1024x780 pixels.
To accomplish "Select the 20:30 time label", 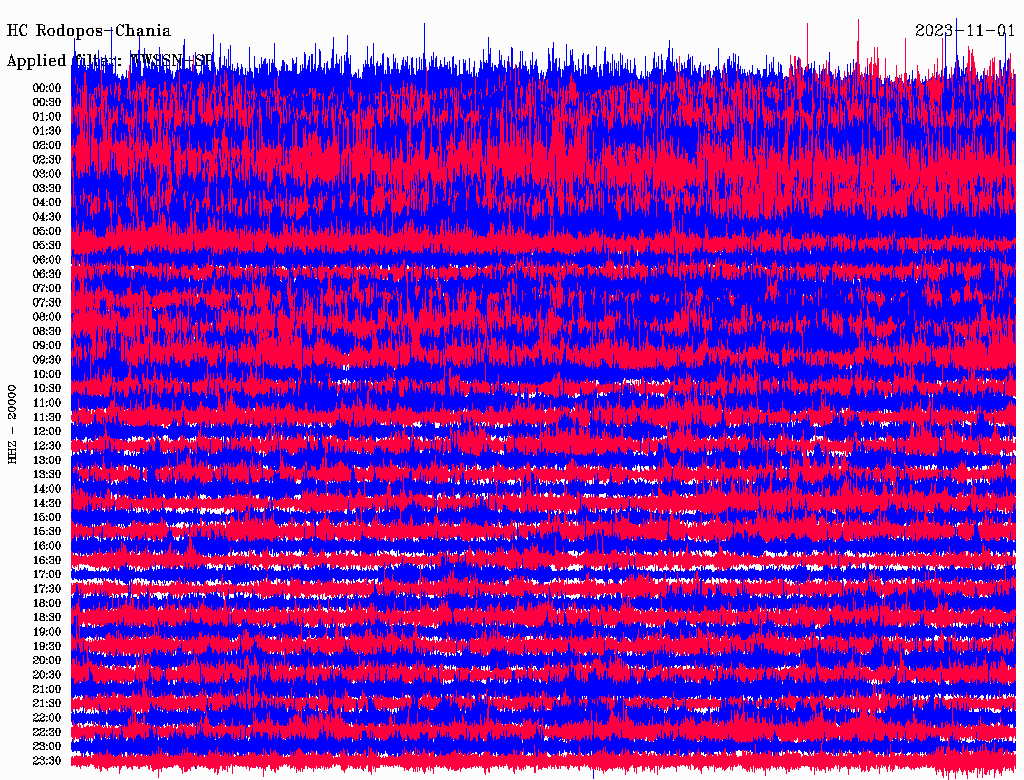I will pos(46,675).
